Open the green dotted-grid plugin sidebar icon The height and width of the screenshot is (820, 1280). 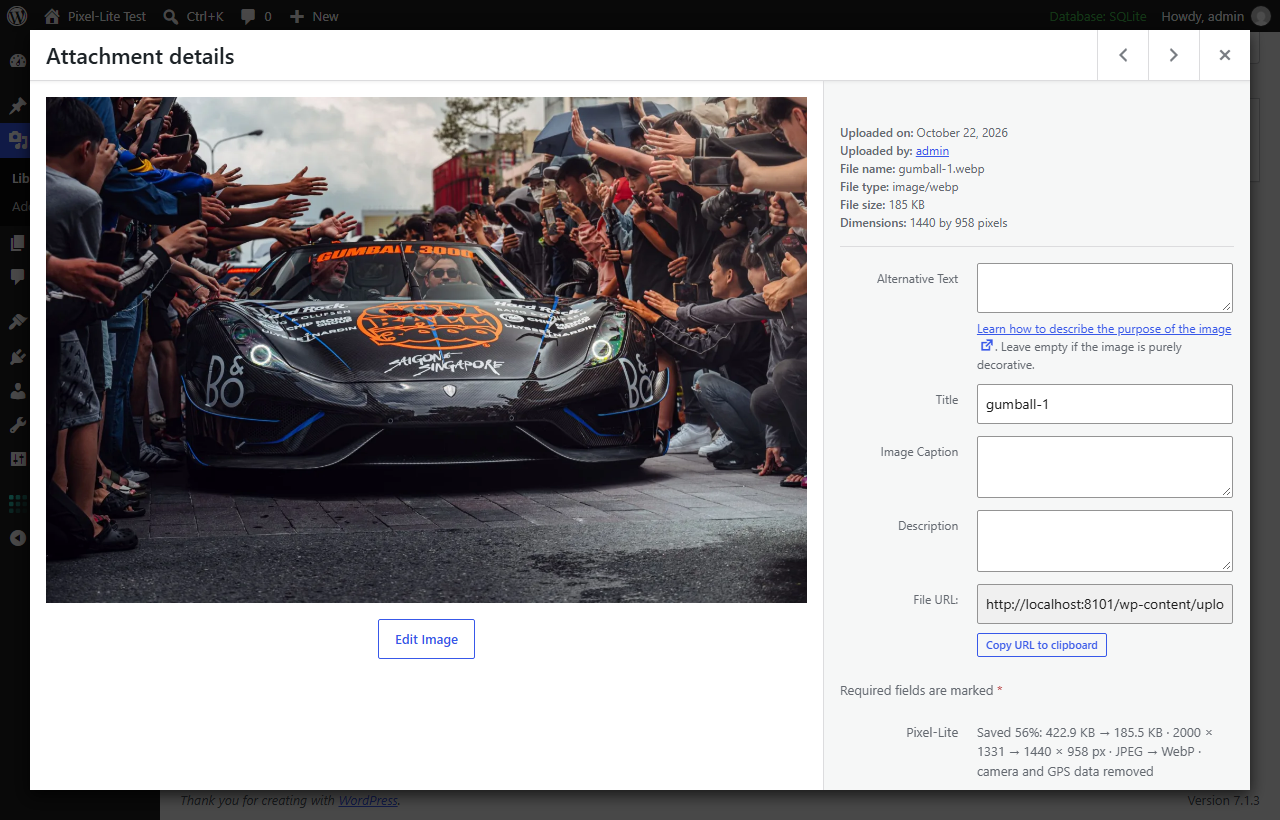[17, 504]
